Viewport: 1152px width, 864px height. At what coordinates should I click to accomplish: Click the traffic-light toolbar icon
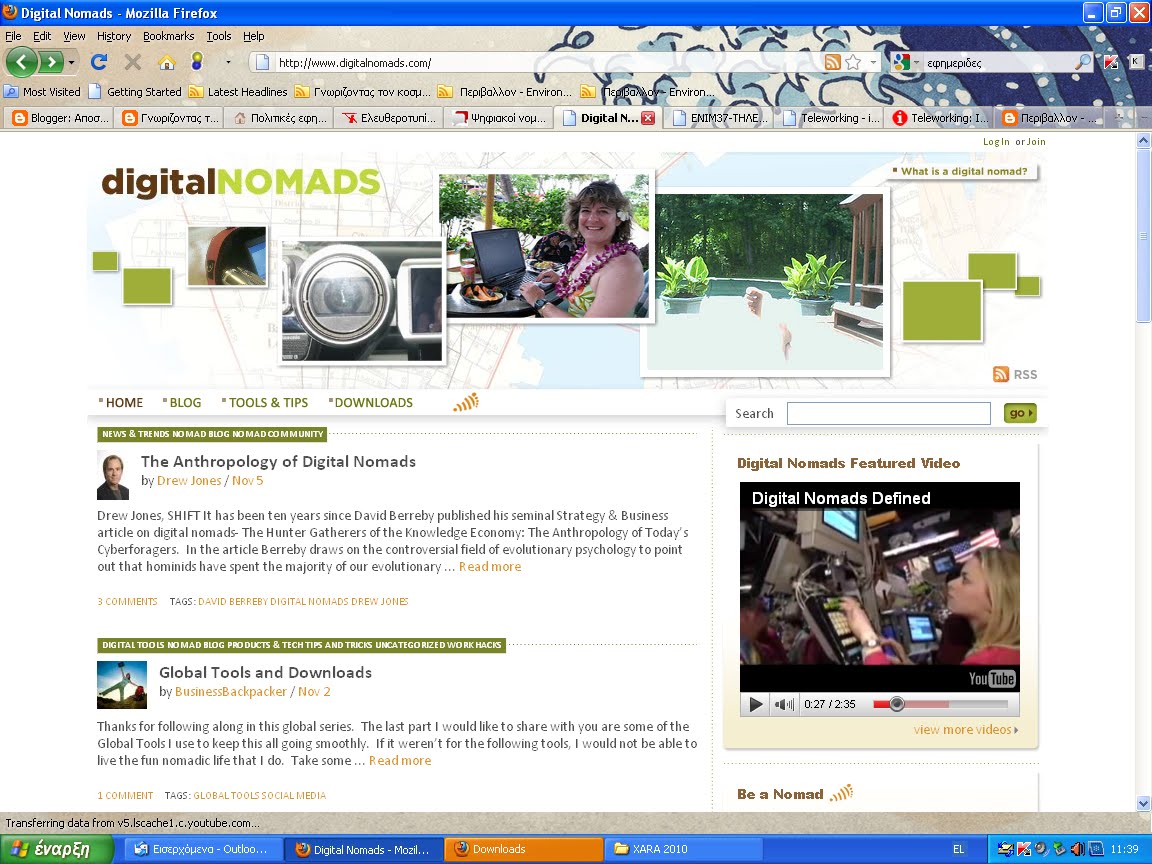[197, 62]
